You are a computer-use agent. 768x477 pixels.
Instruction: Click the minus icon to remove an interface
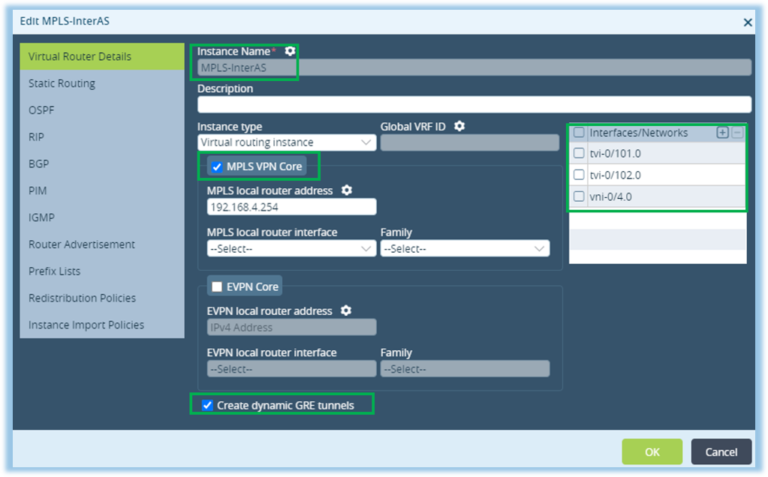coord(737,132)
